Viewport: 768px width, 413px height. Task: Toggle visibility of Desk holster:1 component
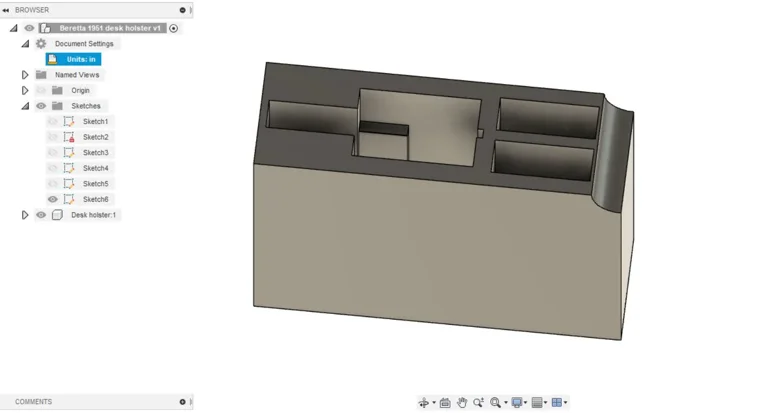tap(41, 215)
